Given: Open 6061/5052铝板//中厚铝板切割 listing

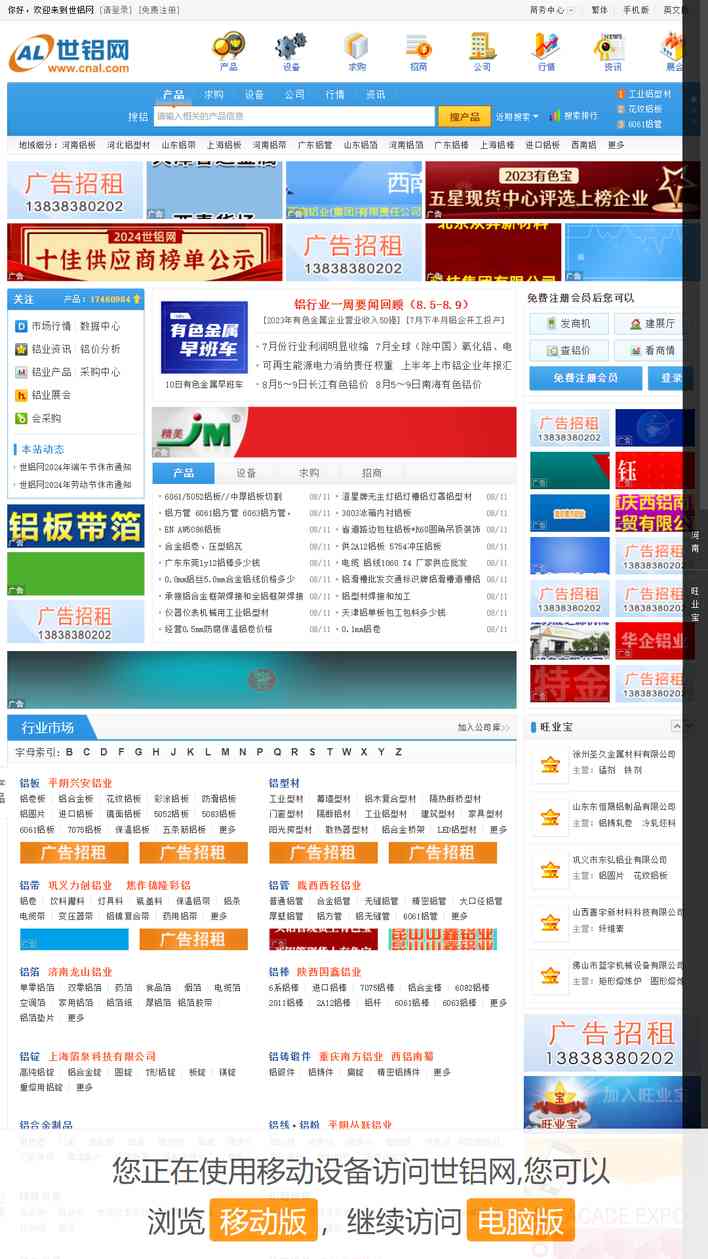Looking at the screenshot, I should pyautogui.click(x=223, y=496).
